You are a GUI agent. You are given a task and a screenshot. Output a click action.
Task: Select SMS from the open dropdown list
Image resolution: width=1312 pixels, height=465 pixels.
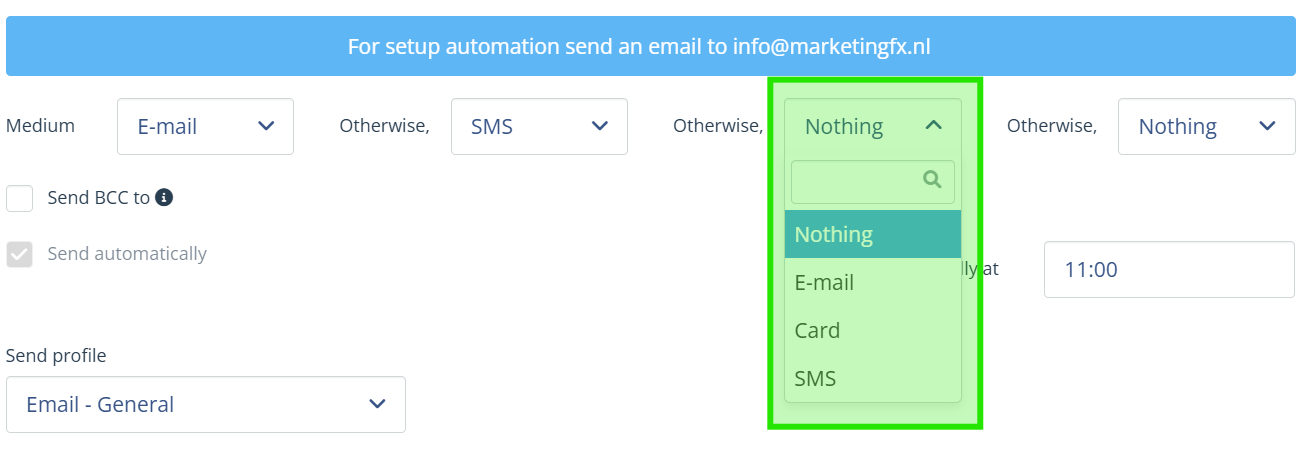(x=873, y=378)
